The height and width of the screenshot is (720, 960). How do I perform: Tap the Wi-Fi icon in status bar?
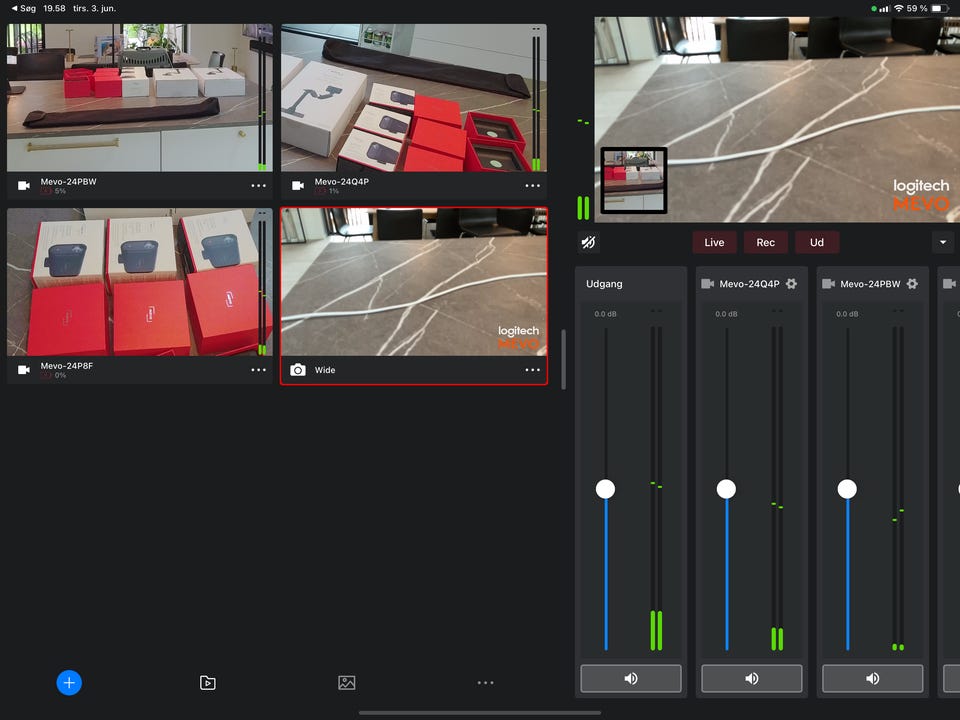(899, 9)
